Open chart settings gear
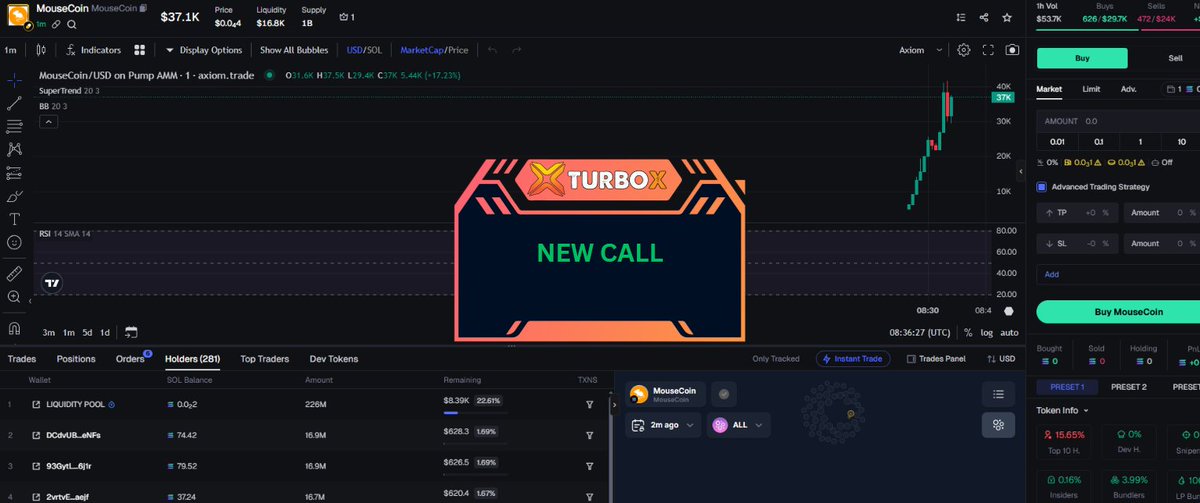The height and width of the screenshot is (503, 1200). click(x=964, y=50)
